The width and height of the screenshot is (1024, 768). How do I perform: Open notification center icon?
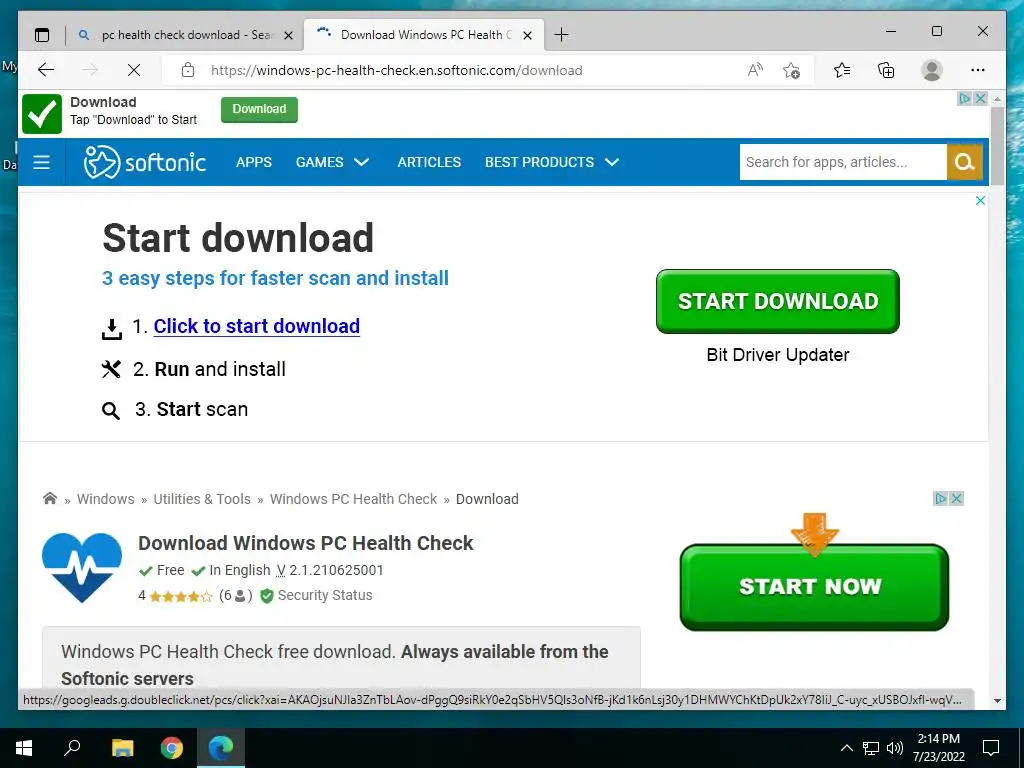[991, 748]
